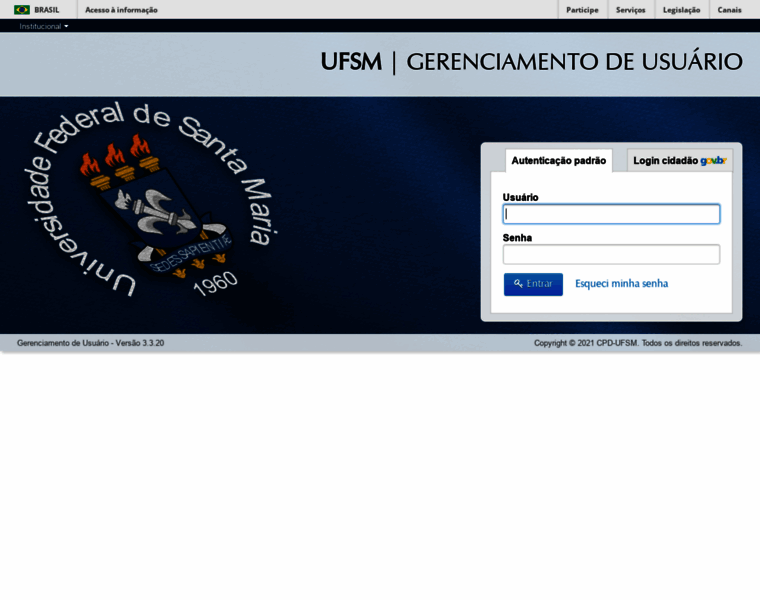Screen dimensions: 760x600
Task: Click the Brazil flag icon
Action: 22,10
